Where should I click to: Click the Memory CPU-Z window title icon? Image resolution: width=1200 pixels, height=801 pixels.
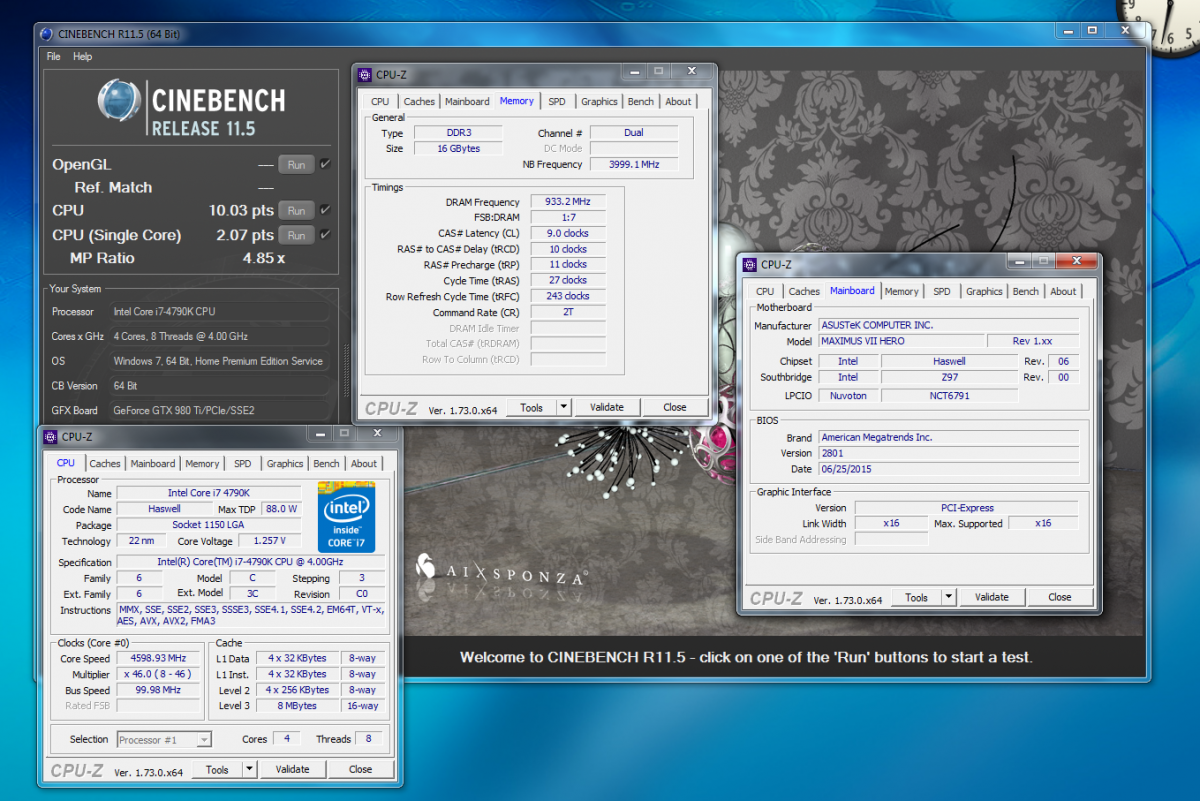click(365, 73)
